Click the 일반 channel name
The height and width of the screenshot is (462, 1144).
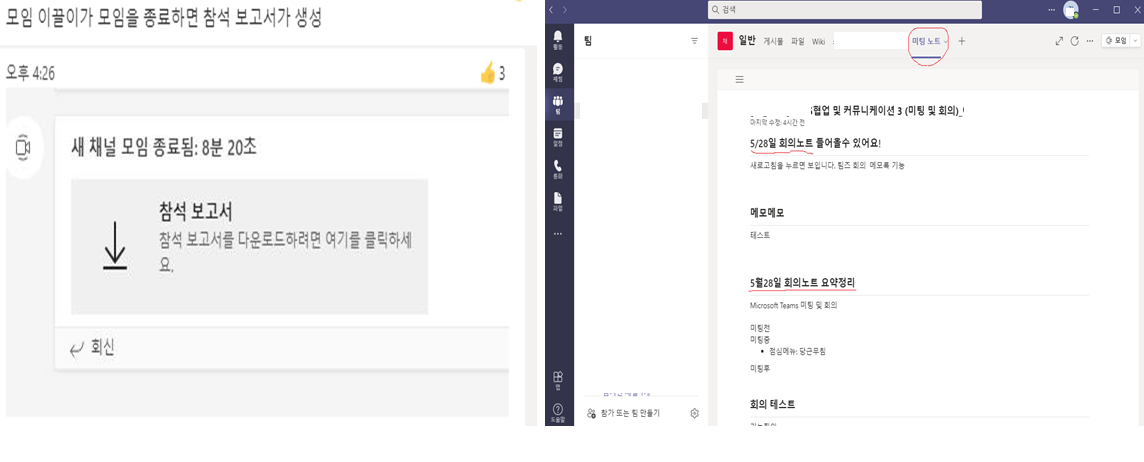[x=747, y=42]
